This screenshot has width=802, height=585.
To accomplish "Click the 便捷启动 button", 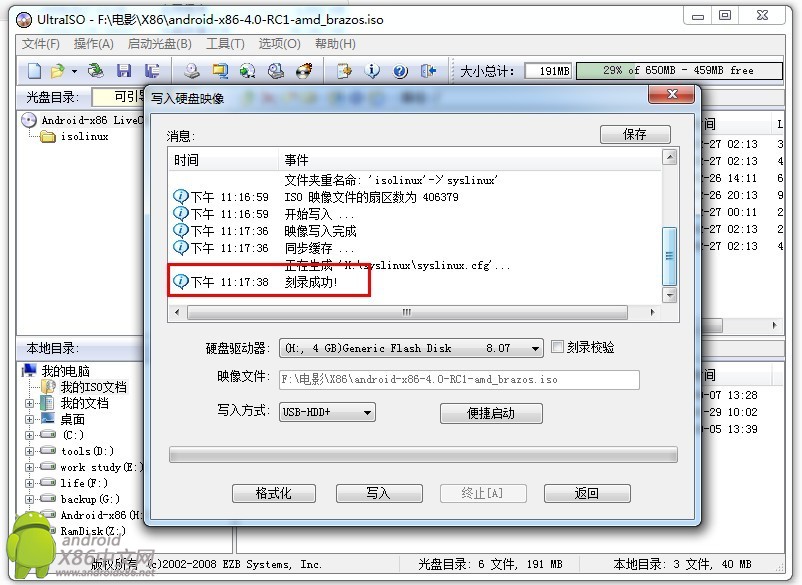I will 491,413.
